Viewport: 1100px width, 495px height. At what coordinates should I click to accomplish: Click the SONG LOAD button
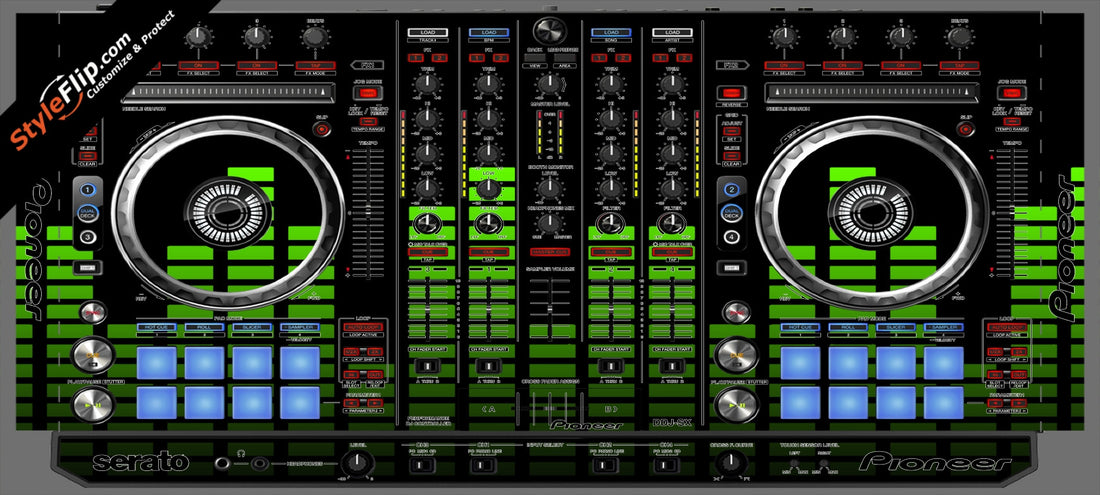(611, 33)
